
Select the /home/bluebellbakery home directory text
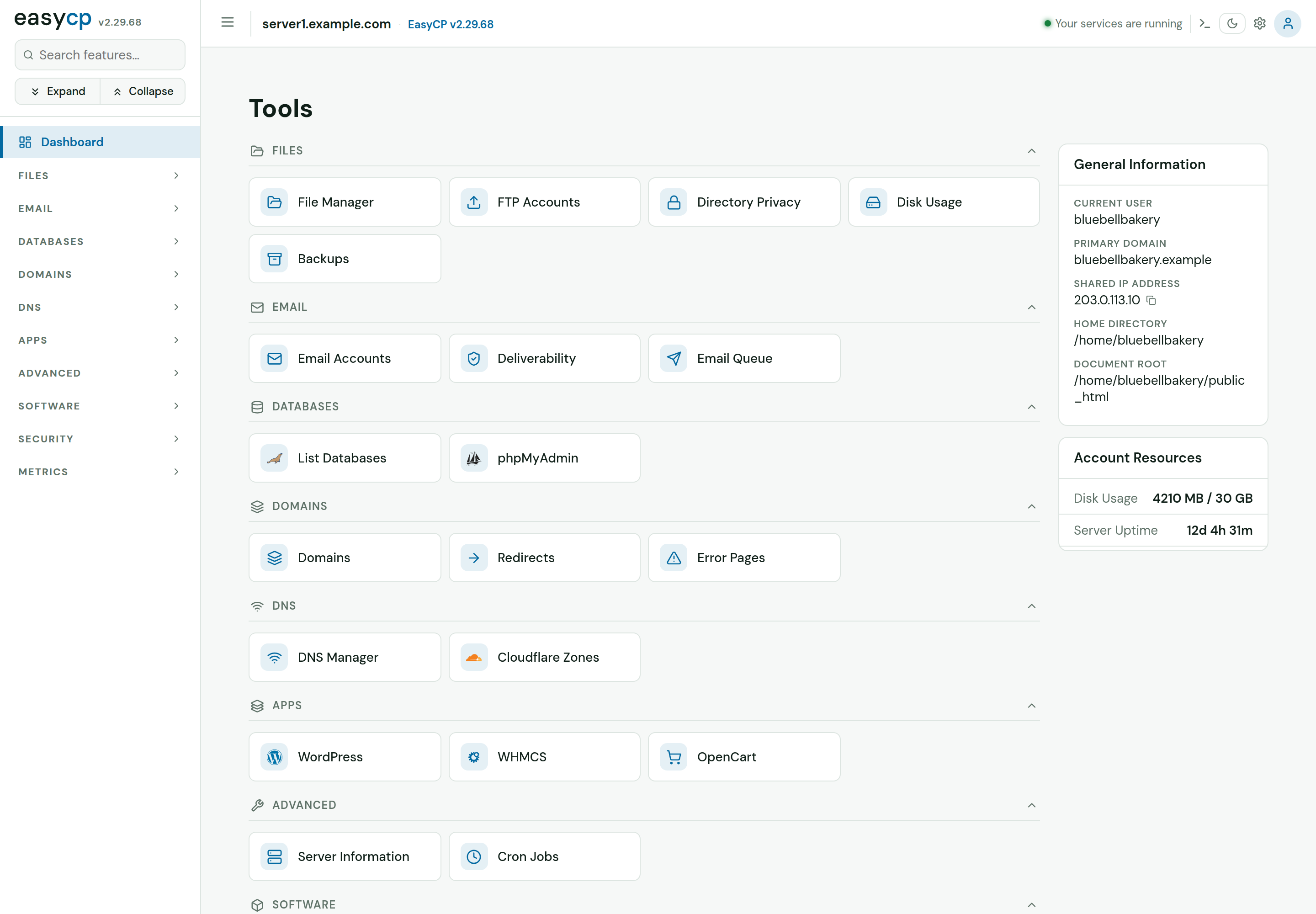(x=1138, y=340)
